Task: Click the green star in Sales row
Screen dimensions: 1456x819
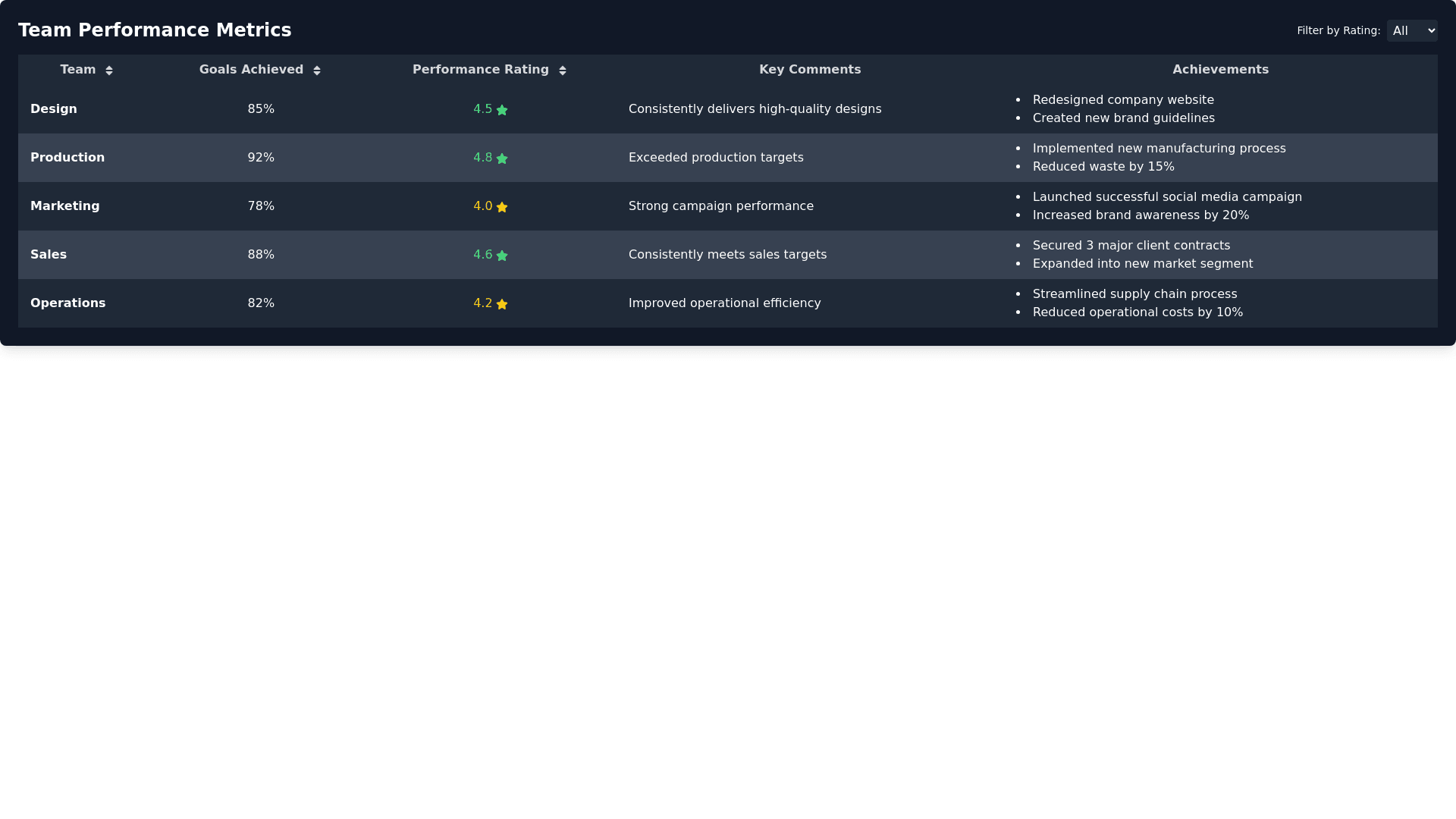Action: 502,256
